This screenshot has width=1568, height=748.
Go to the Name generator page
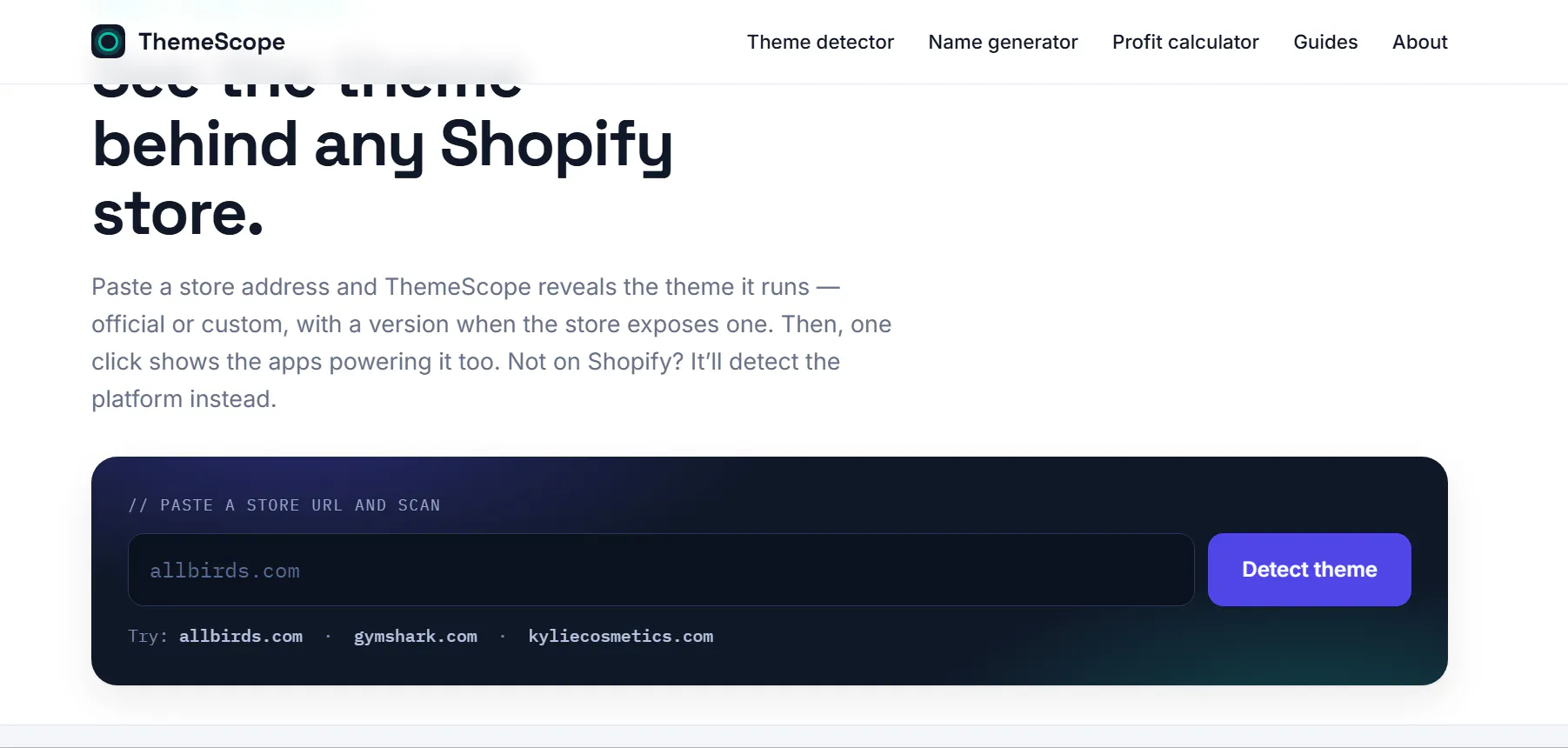pyautogui.click(x=1003, y=42)
